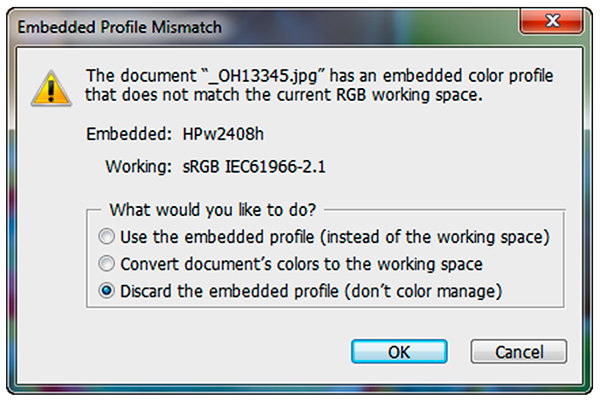Viewport: 600px width, 400px height.
Task: Click the Cancel button
Action: 518,351
